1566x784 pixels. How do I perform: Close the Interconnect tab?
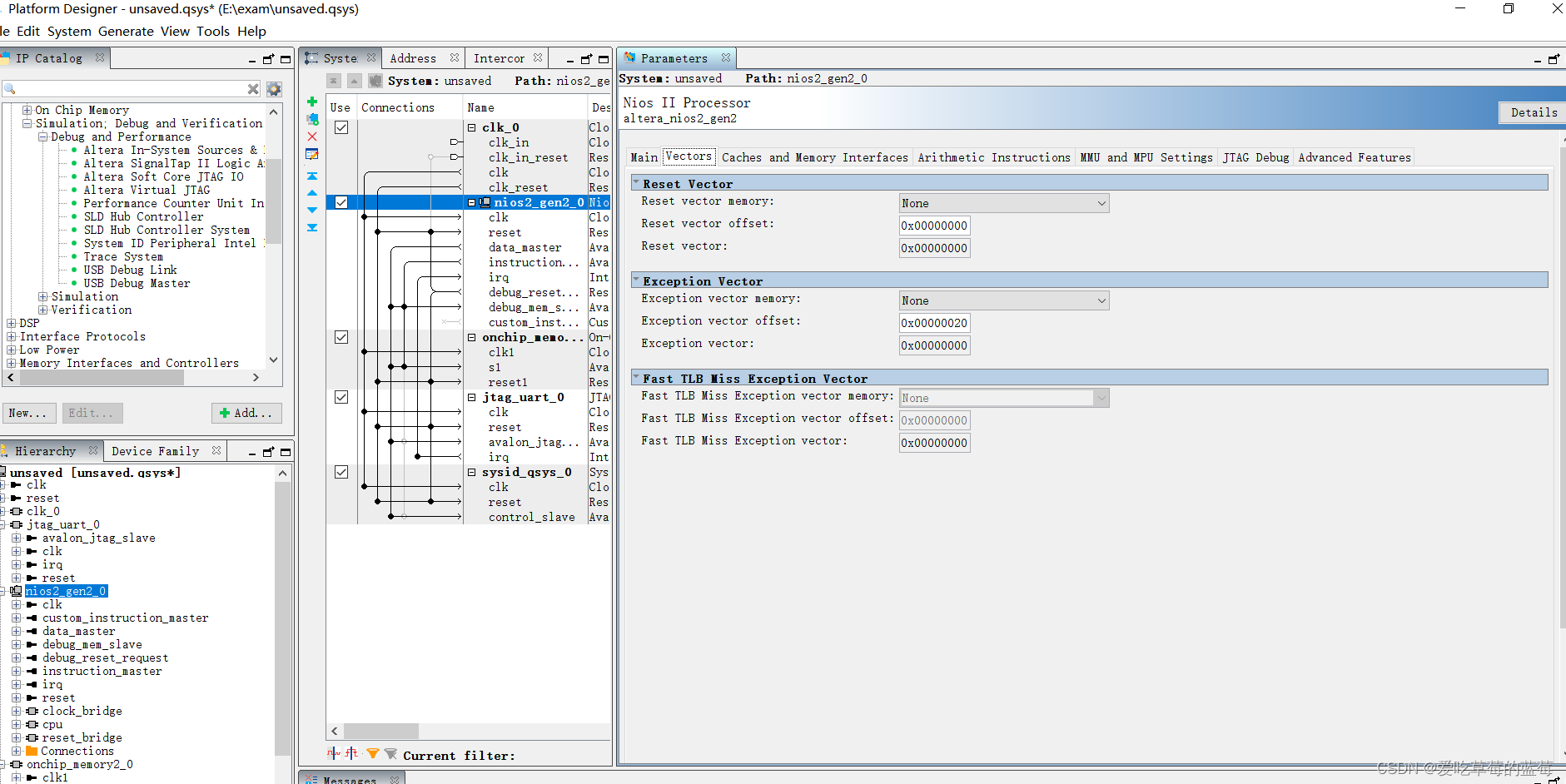538,57
